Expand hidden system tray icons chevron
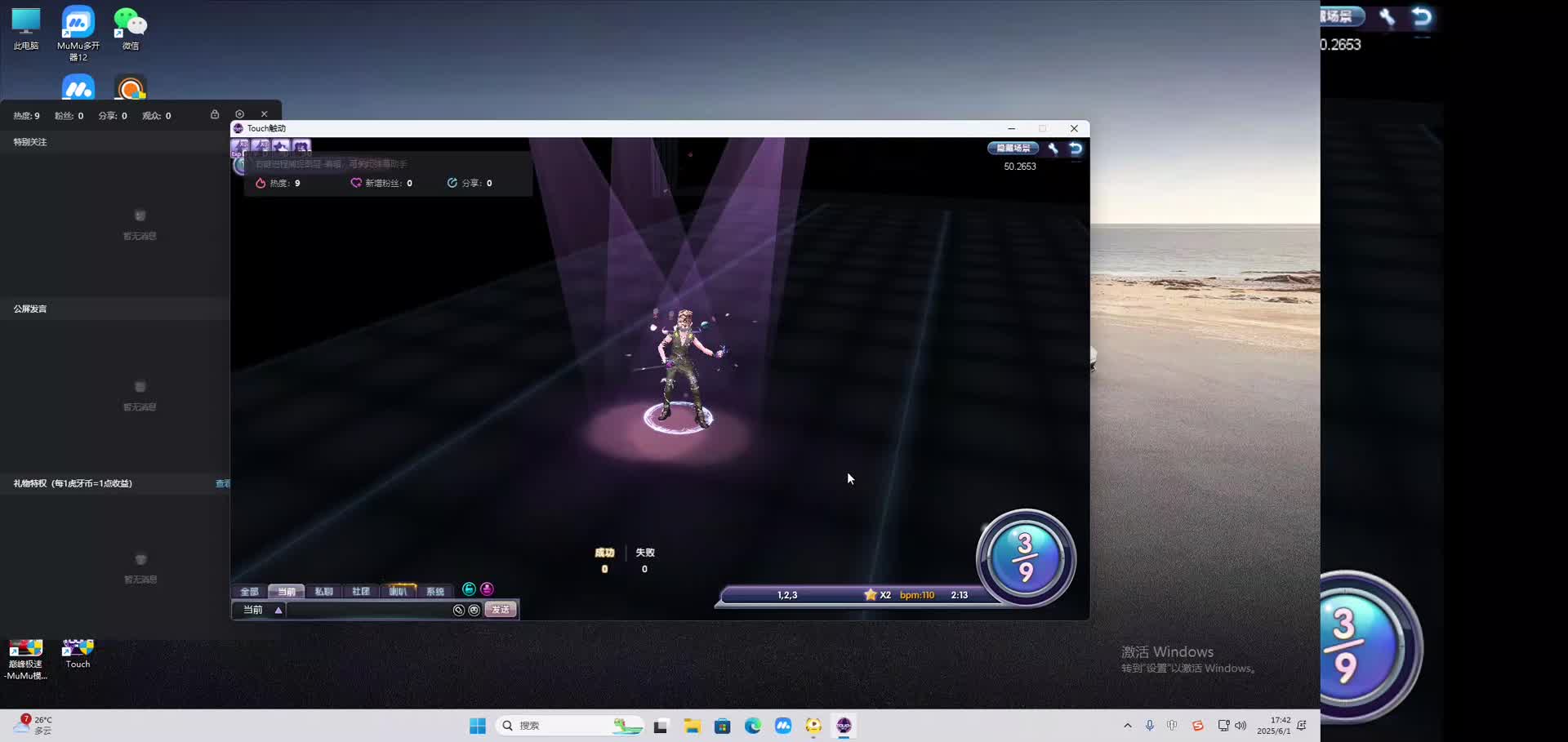 (1127, 726)
